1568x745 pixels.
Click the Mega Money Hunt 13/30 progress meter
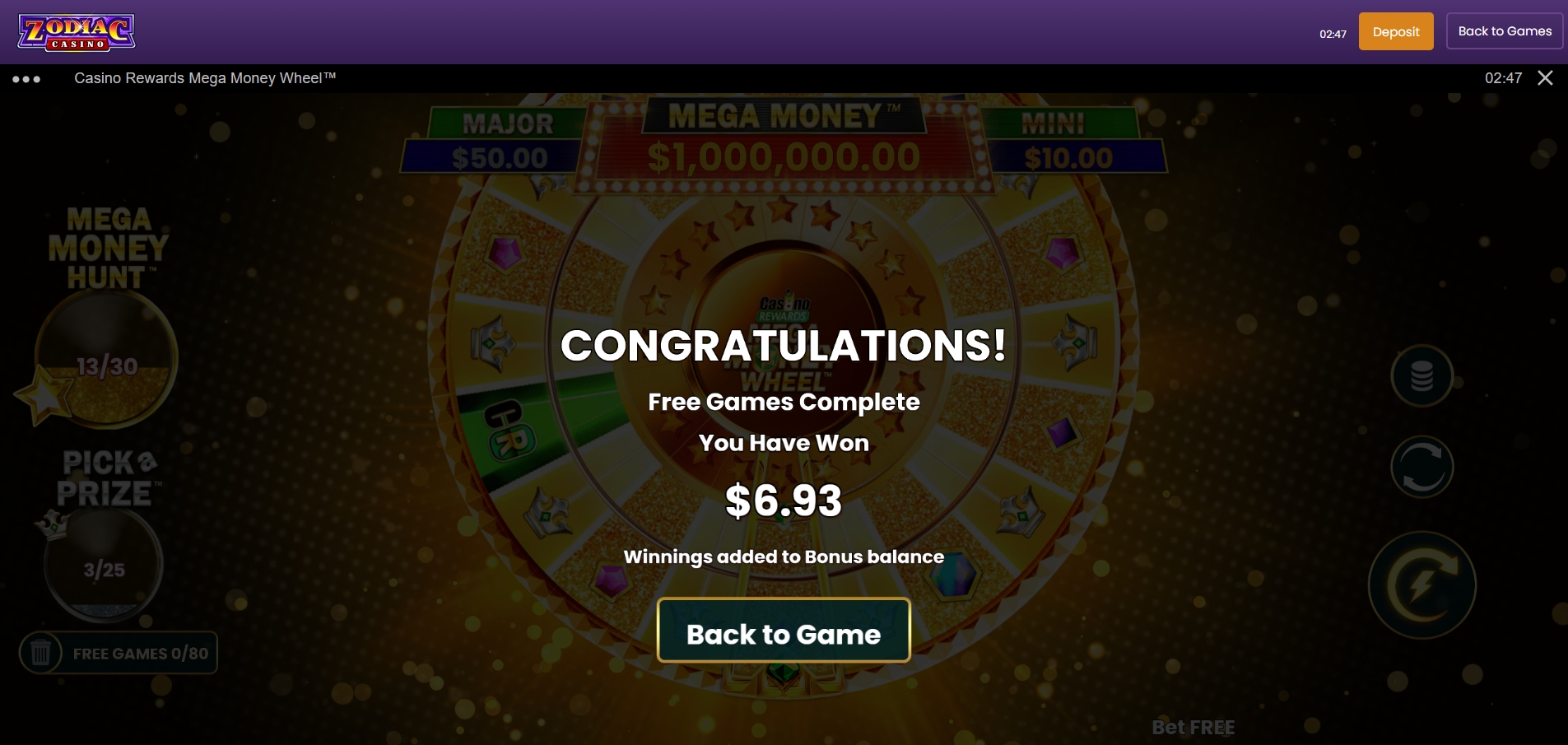tap(107, 361)
